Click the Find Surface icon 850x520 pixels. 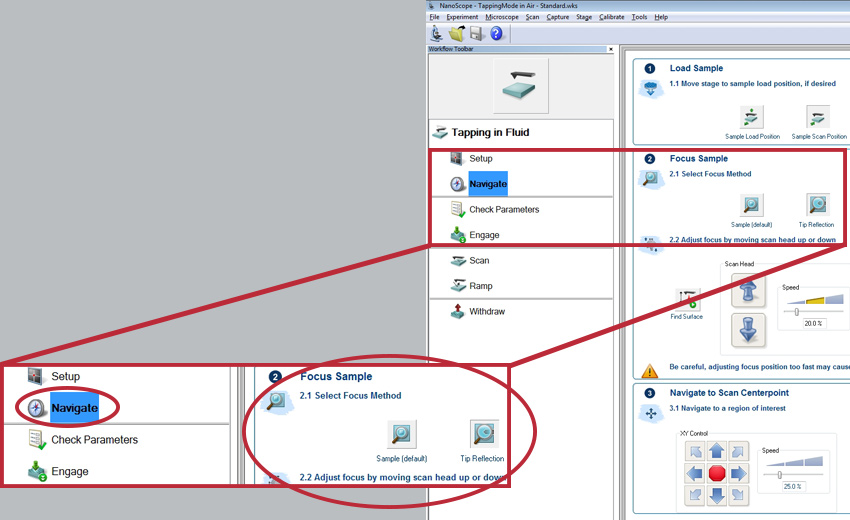pyautogui.click(x=686, y=298)
